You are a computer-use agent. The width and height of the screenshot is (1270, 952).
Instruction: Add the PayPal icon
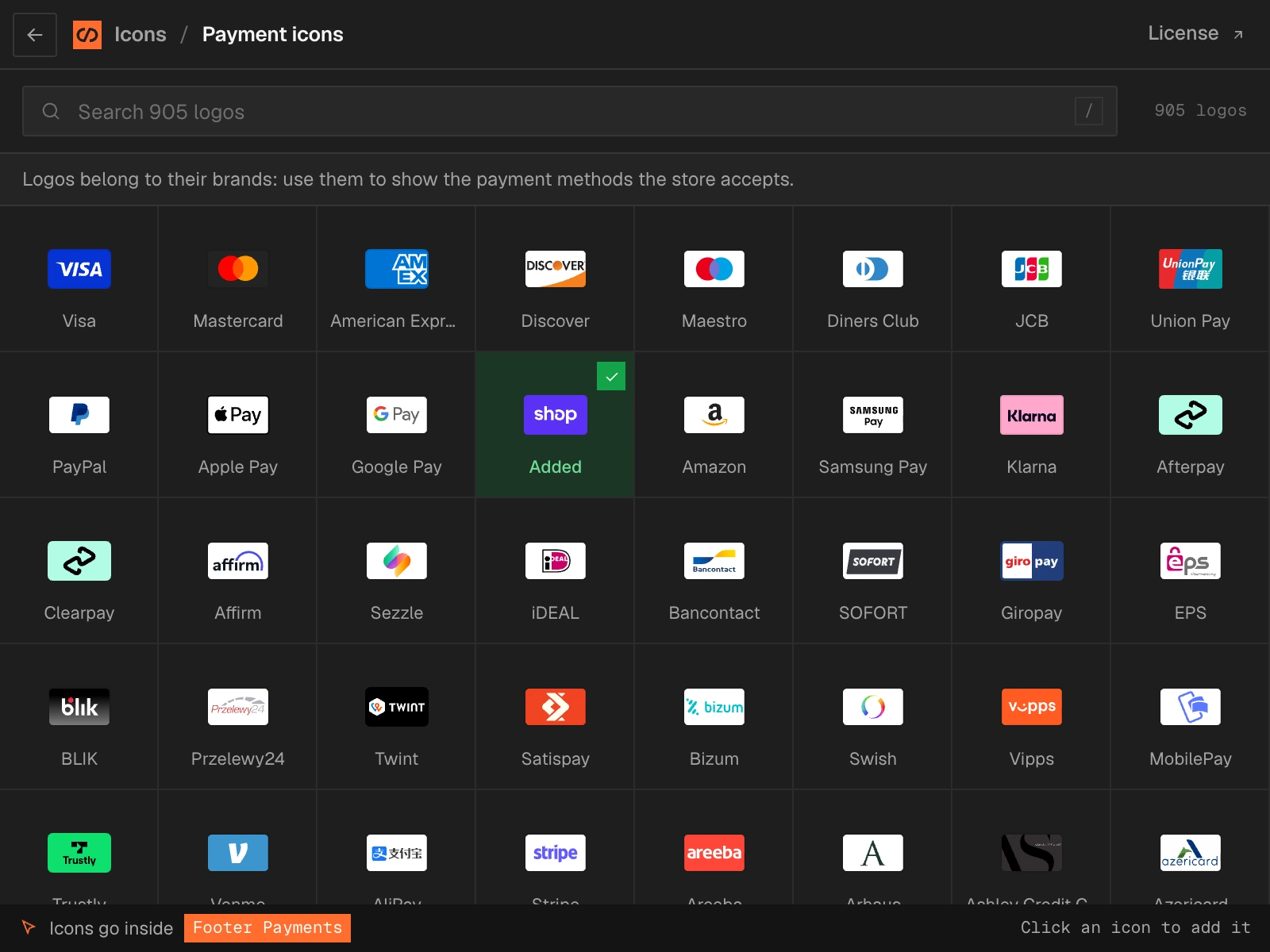coord(79,424)
